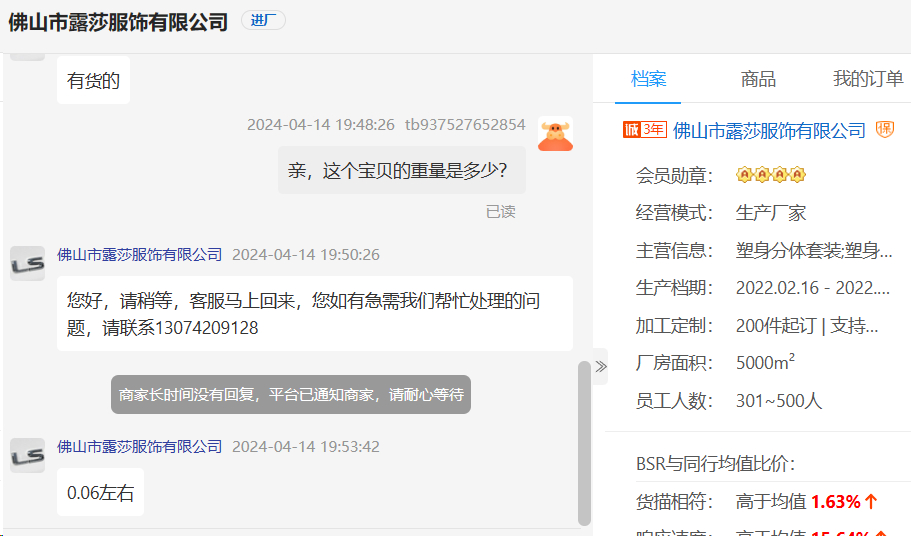Collapse the side panel with double-chevron
The image size is (911, 536).
click(x=601, y=366)
